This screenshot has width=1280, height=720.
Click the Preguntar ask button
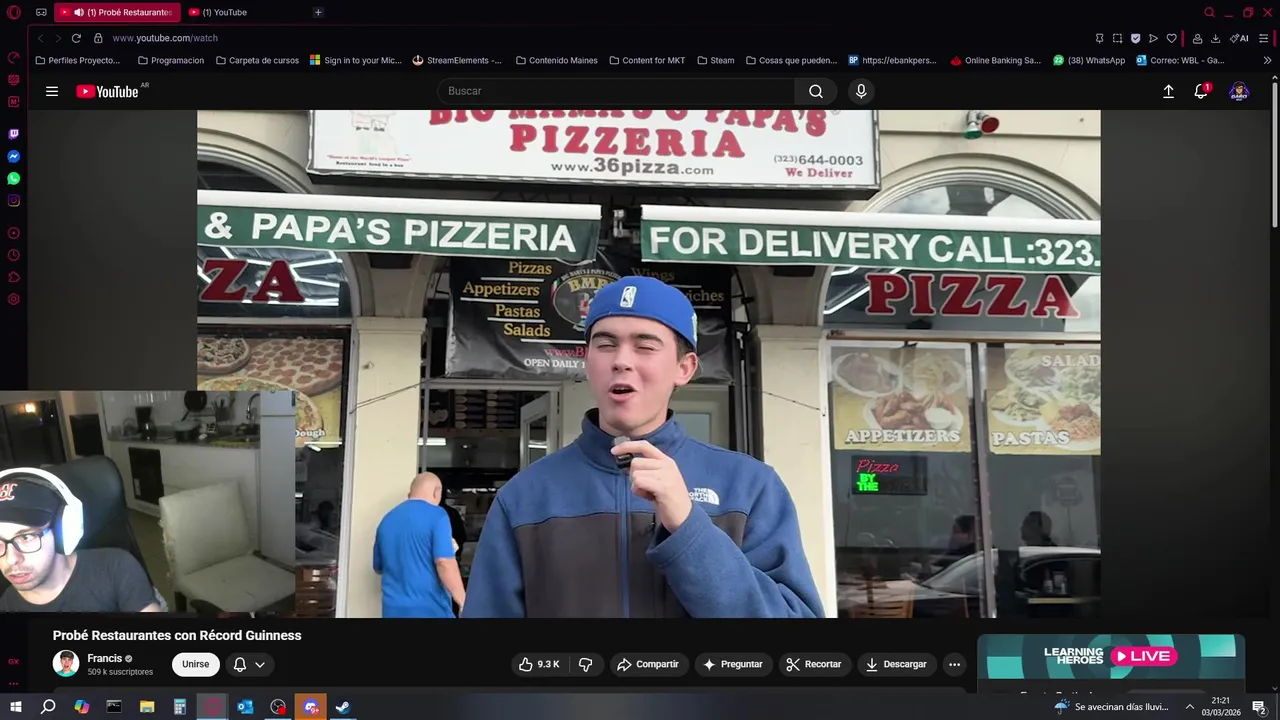pos(733,664)
